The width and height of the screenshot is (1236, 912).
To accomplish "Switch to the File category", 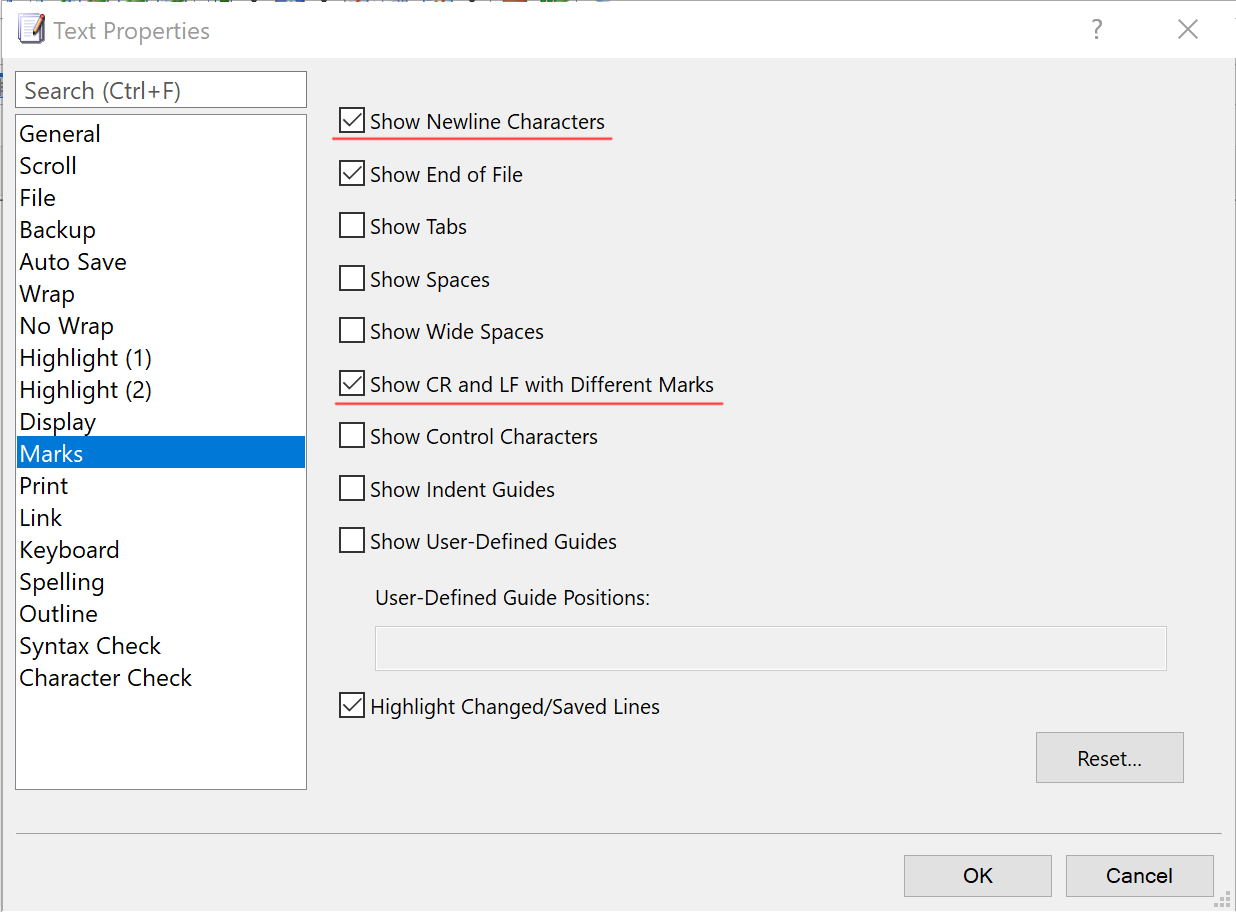I will click(x=161, y=198).
